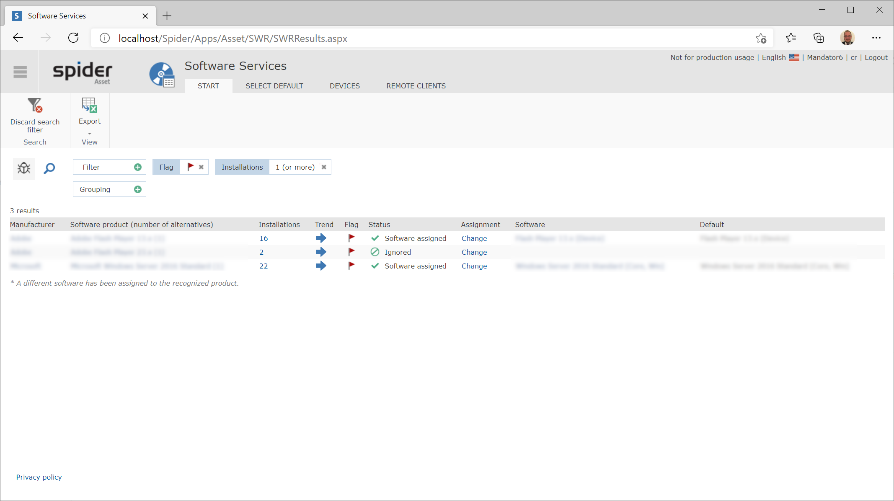Open the Mandator6 link
The height and width of the screenshot is (501, 894).
click(824, 58)
